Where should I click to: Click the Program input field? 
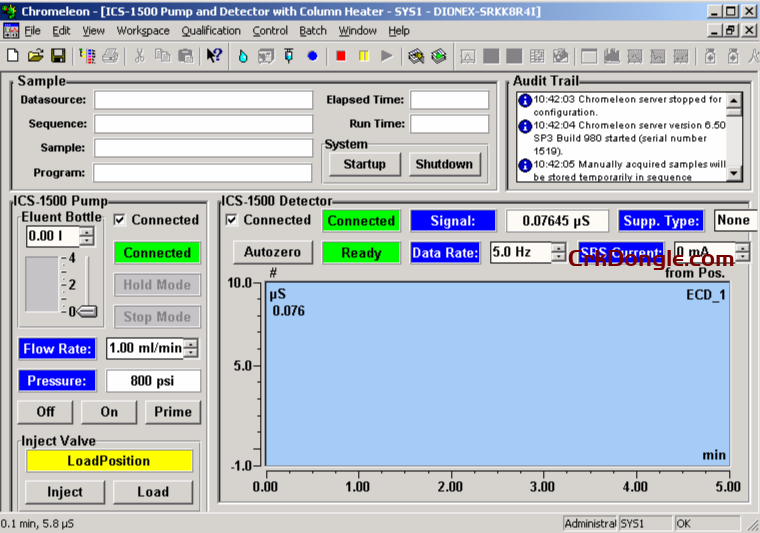pos(203,173)
